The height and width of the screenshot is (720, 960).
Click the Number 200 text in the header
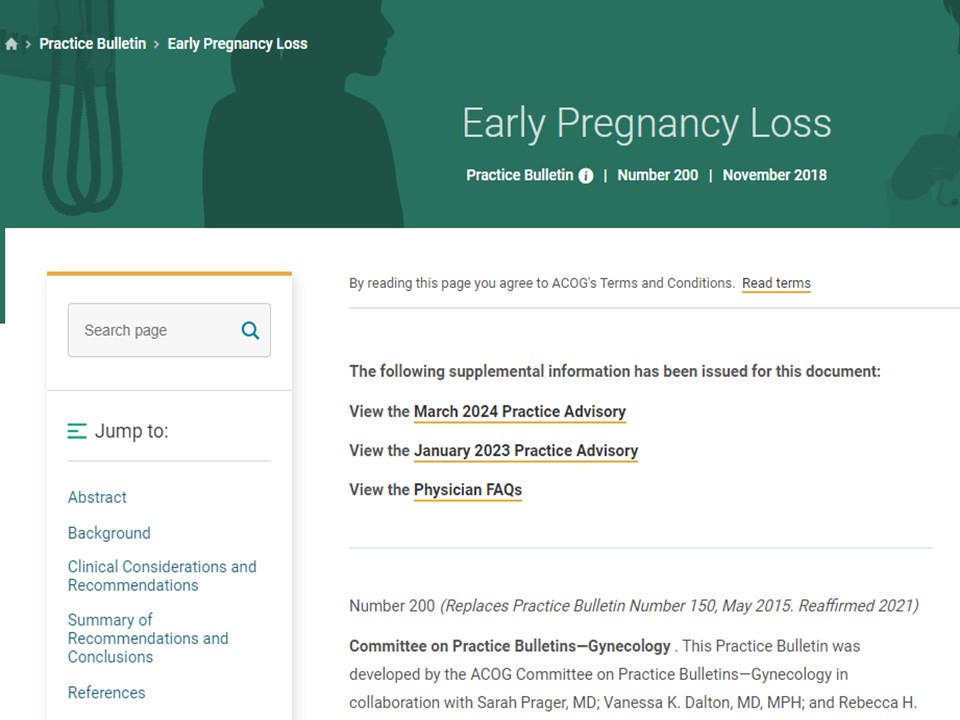657,175
